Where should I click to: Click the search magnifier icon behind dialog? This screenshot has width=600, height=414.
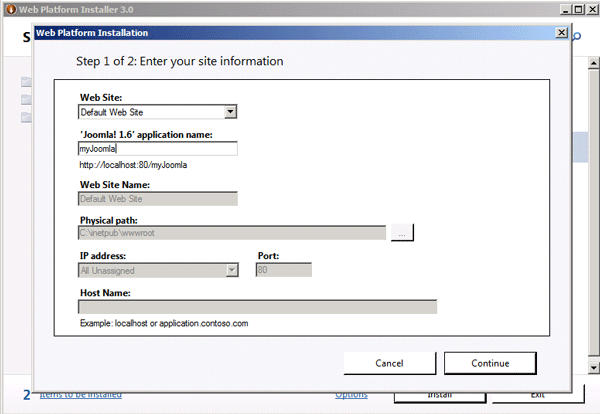pyautogui.click(x=578, y=37)
